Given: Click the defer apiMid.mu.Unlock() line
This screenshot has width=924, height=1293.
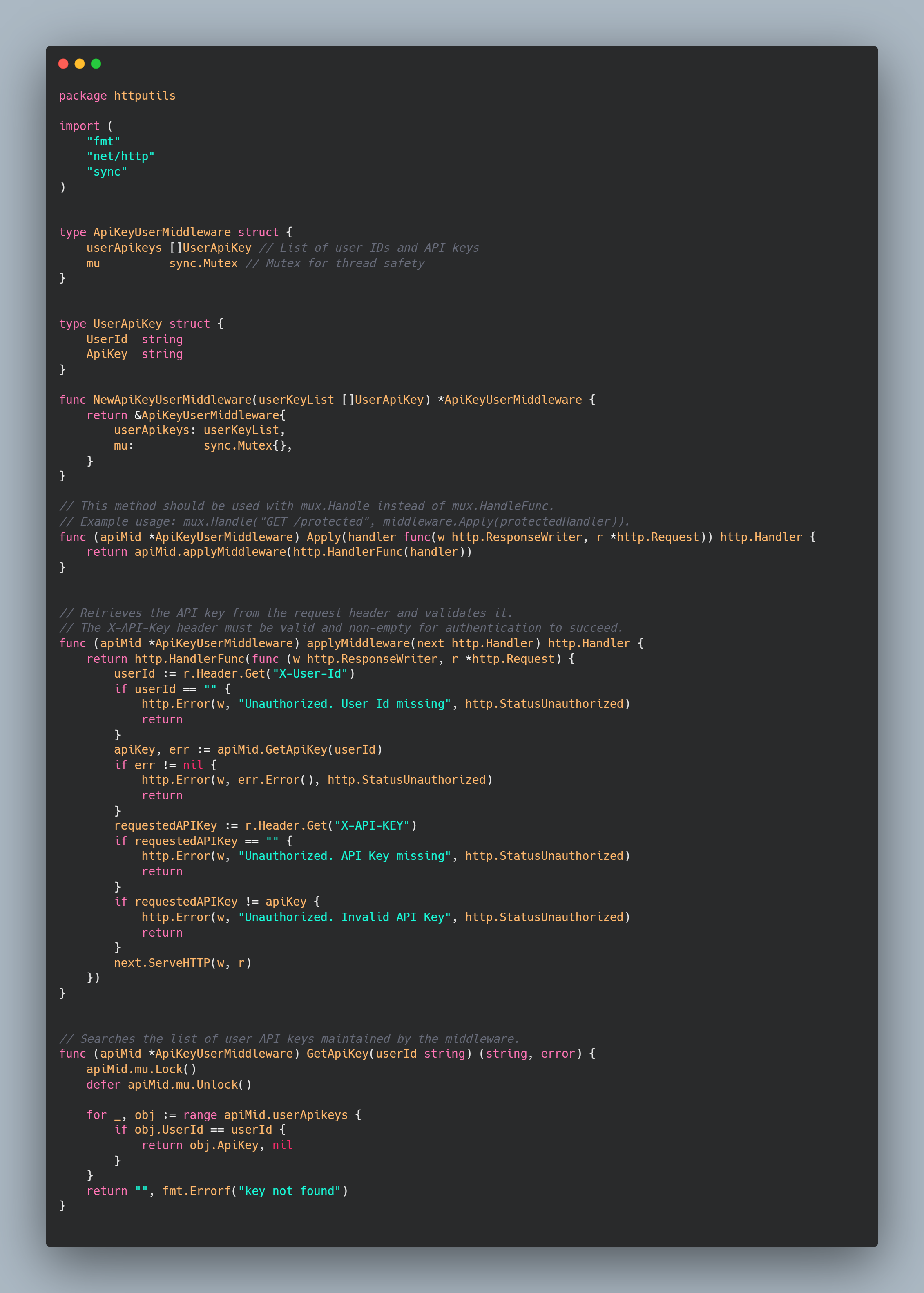Looking at the screenshot, I should click(x=168, y=1084).
